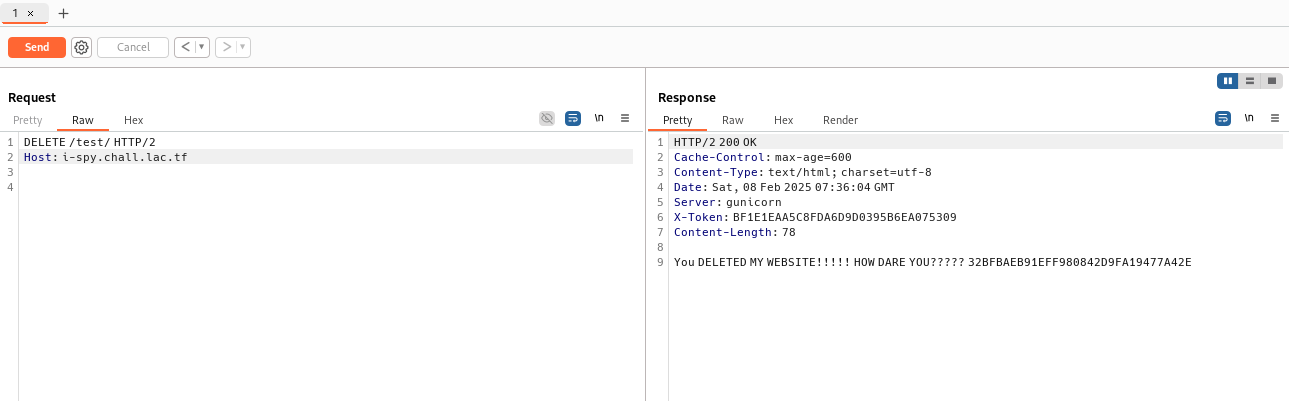Click HTTP/2 200 OK status line
Viewport: 1289px width, 401px height.
coord(715,142)
